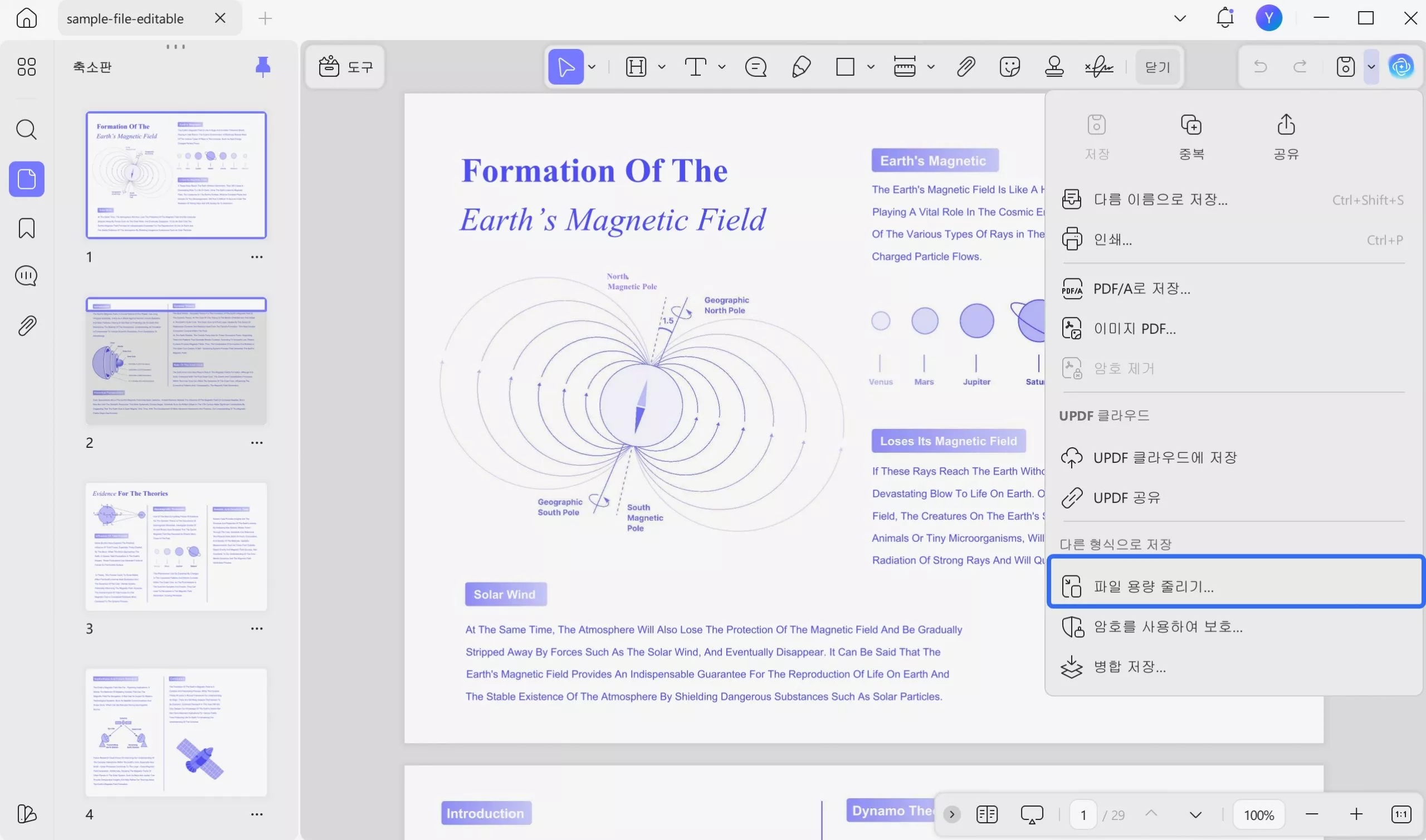Screen dimensions: 1426x840
Task: Click the attachment paperclip toolbar icon
Action: pyautogui.click(x=966, y=67)
